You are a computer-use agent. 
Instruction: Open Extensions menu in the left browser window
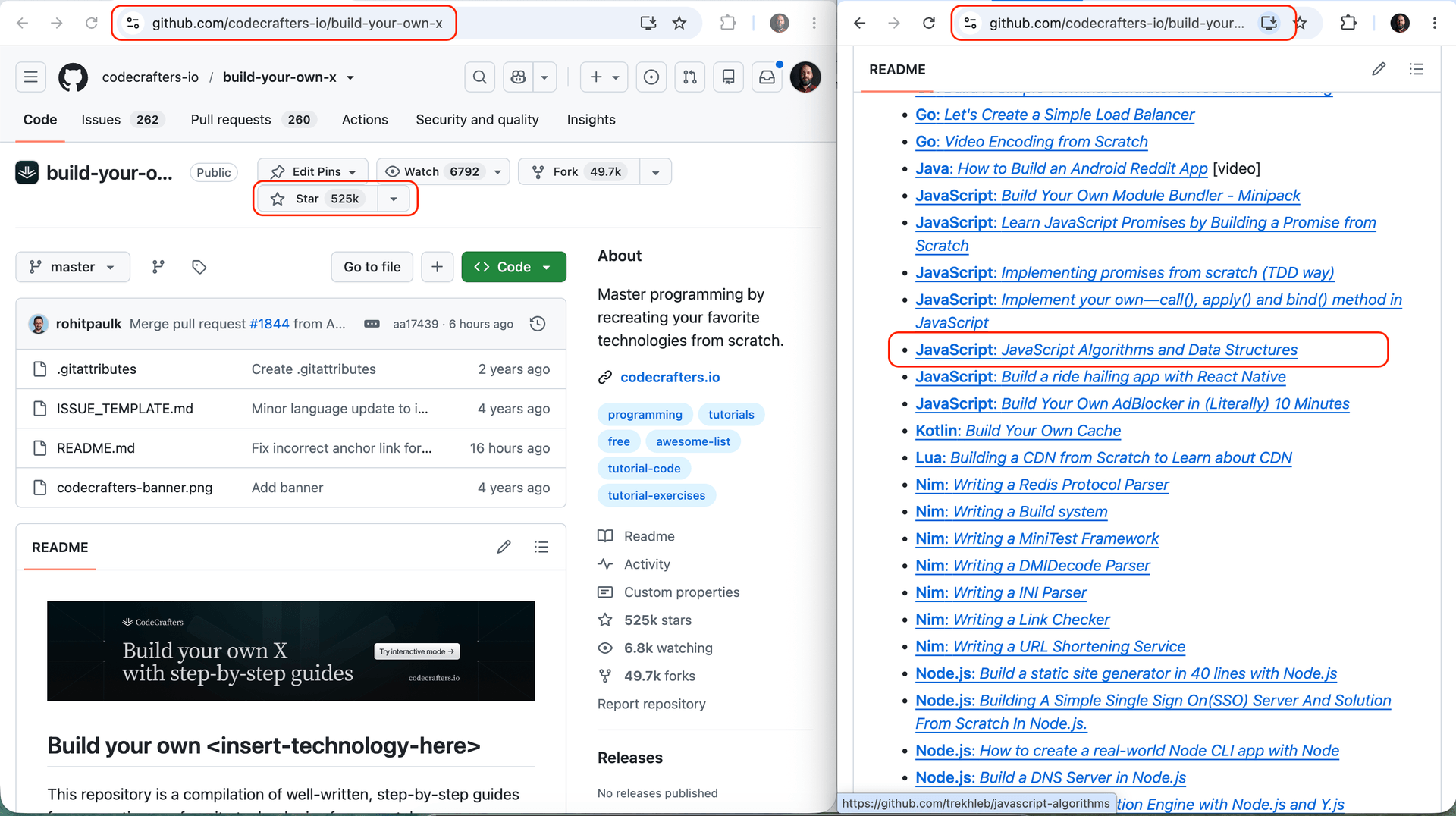click(728, 23)
